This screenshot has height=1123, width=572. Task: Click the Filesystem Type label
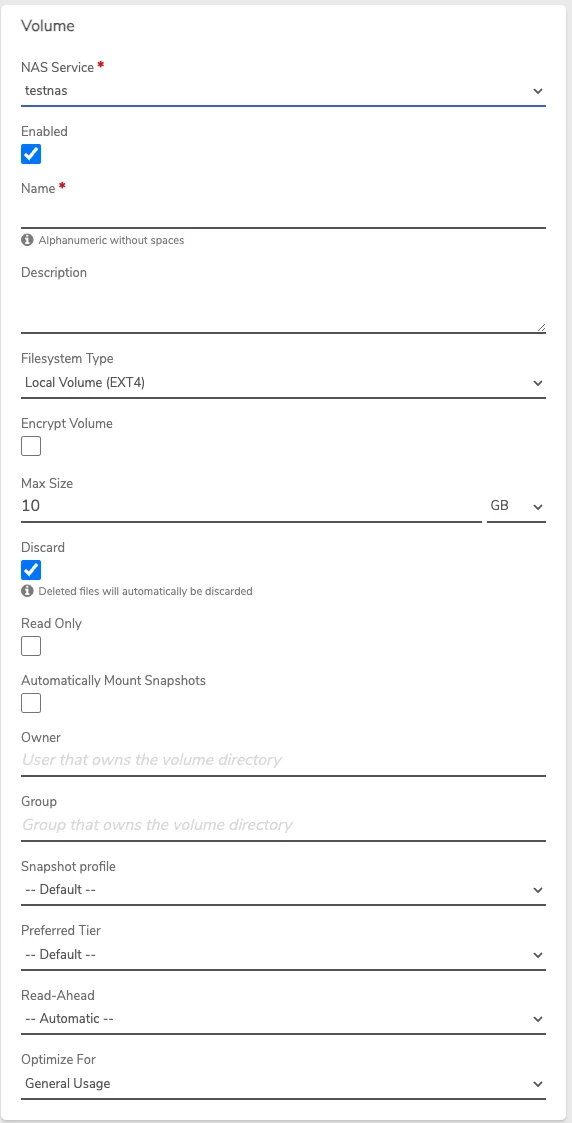[67, 359]
